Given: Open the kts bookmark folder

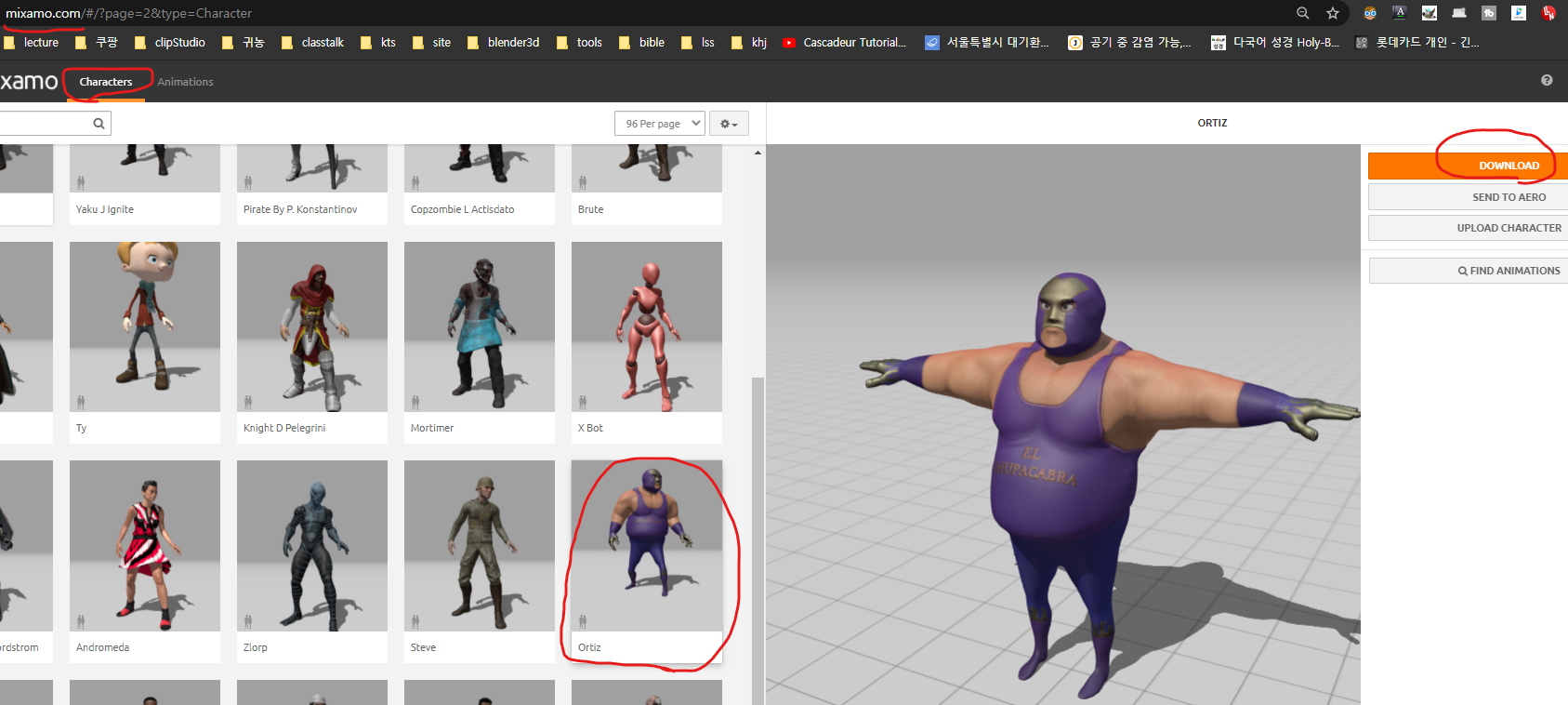Looking at the screenshot, I should 378,43.
